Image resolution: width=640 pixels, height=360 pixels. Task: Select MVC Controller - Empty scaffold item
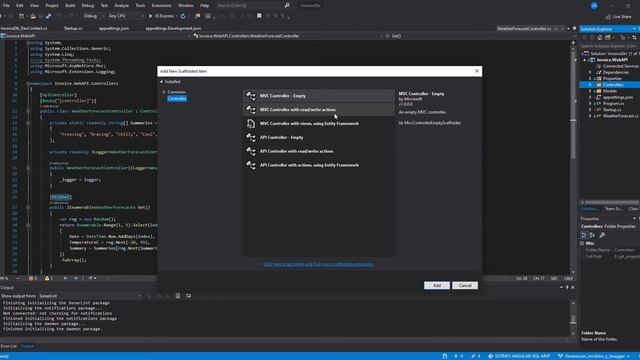coord(319,96)
